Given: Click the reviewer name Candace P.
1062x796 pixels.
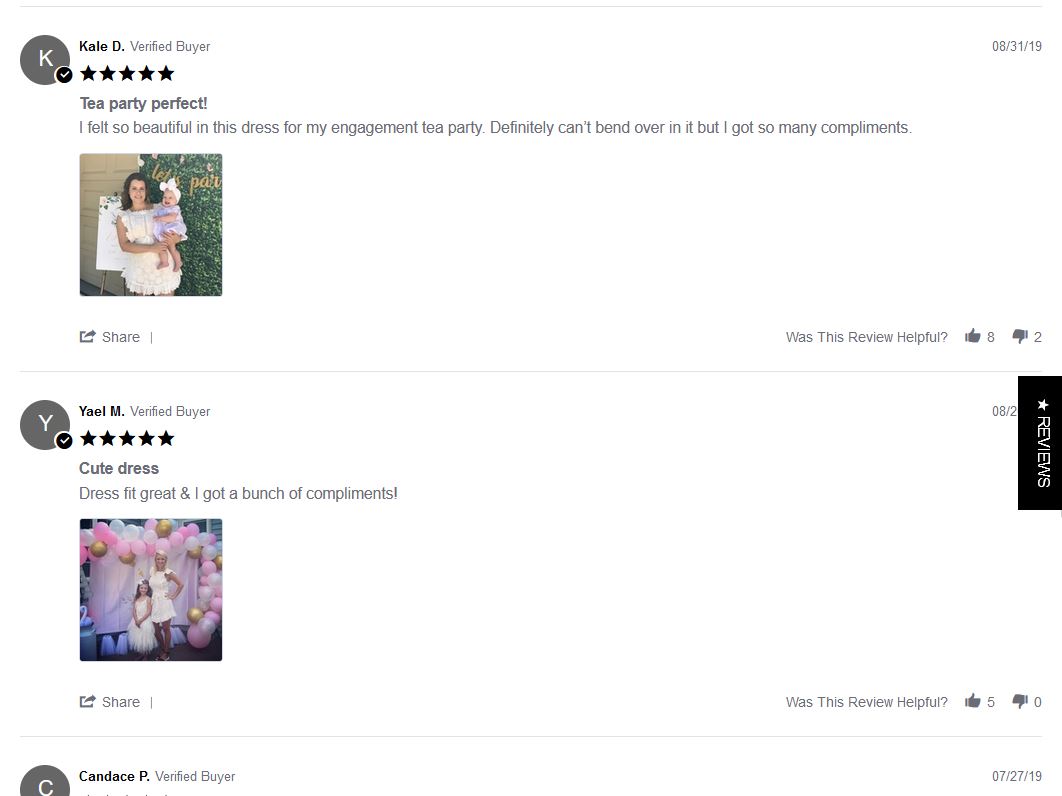Looking at the screenshot, I should [114, 776].
